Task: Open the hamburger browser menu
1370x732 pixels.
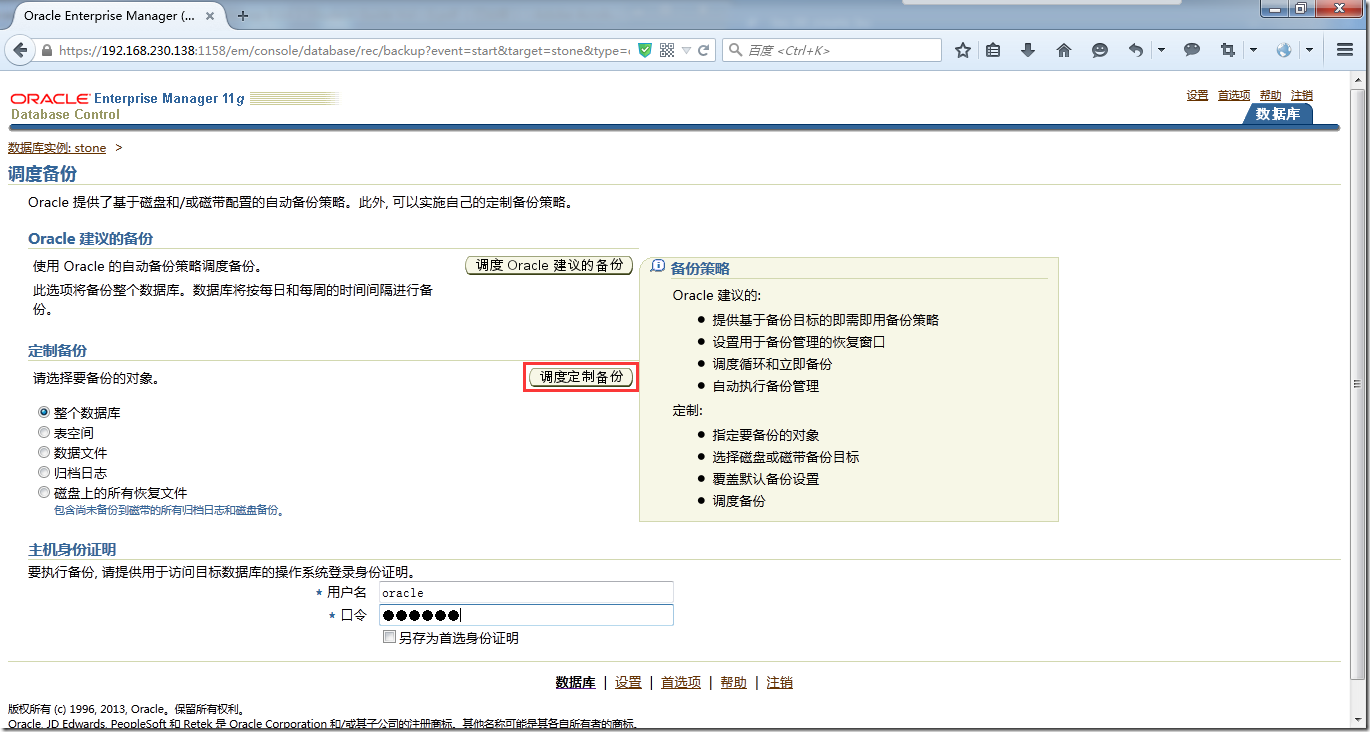Action: pos(1345,50)
